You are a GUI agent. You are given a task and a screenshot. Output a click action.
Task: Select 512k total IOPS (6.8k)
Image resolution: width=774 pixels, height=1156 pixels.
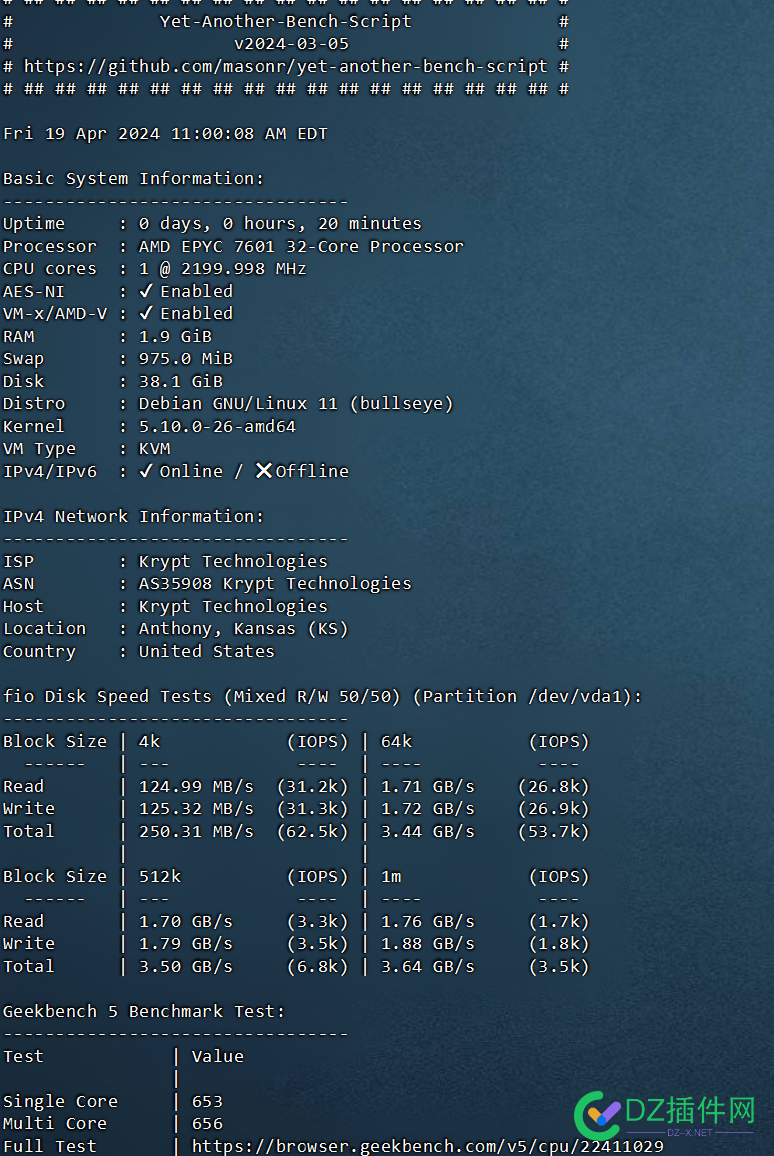click(317, 967)
